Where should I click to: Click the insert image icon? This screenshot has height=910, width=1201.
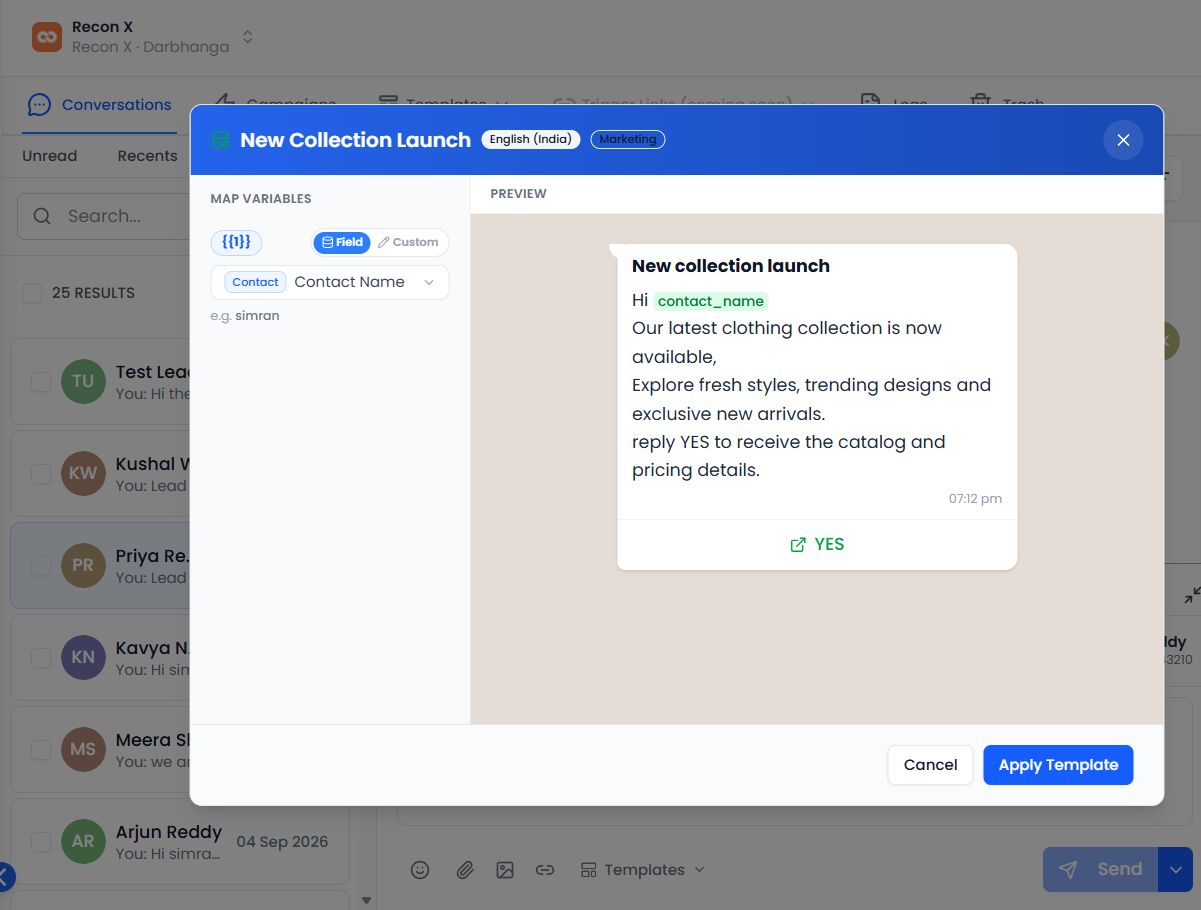tap(505, 870)
